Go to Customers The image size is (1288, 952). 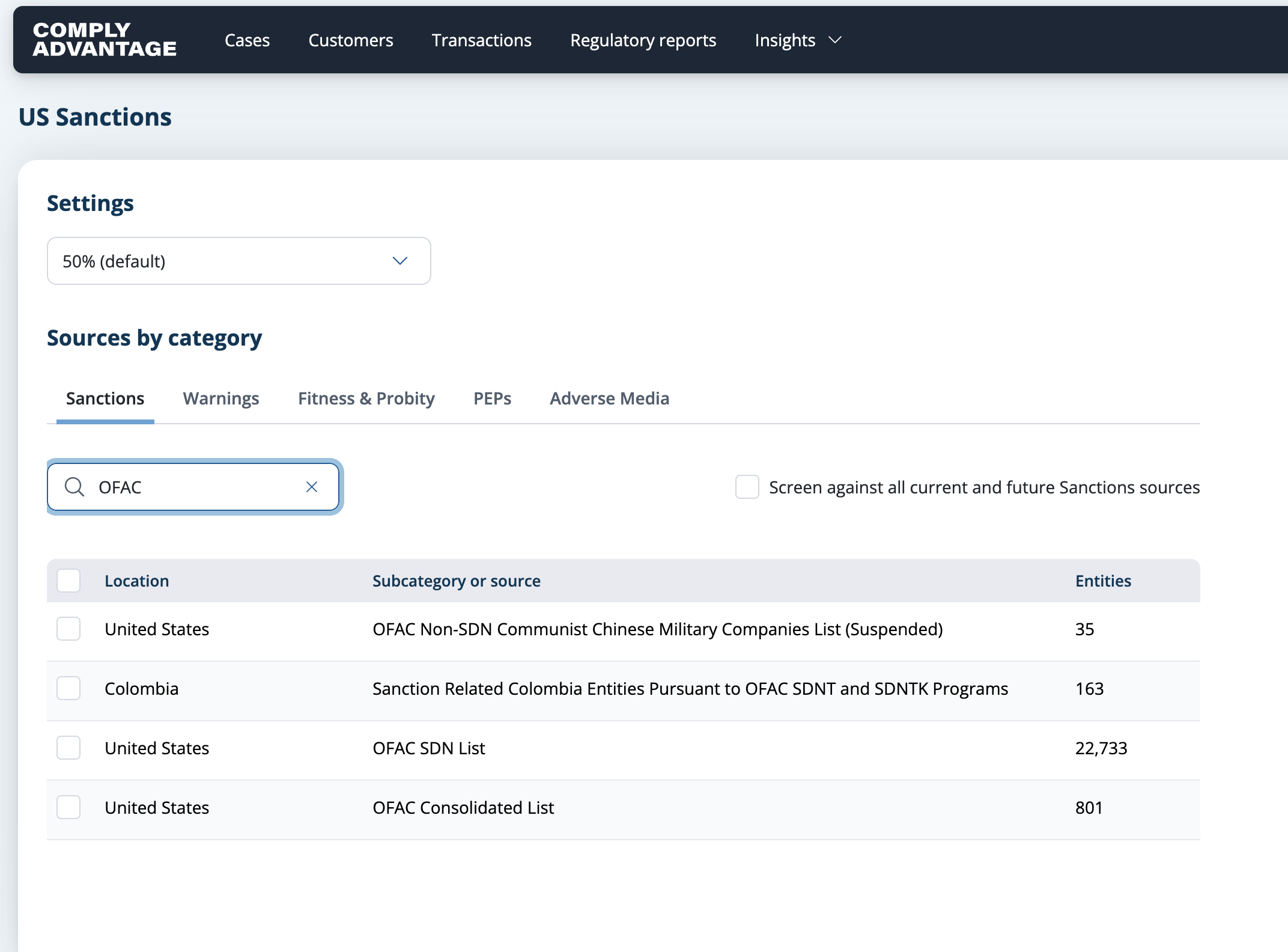coord(351,40)
